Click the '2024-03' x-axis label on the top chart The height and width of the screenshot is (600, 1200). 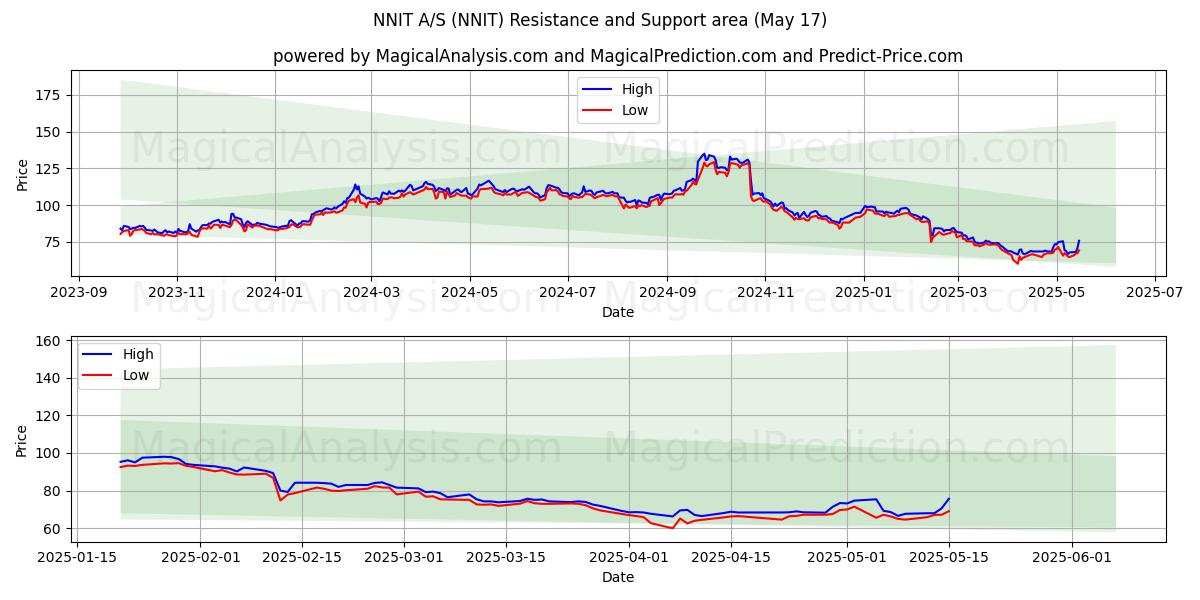(371, 293)
